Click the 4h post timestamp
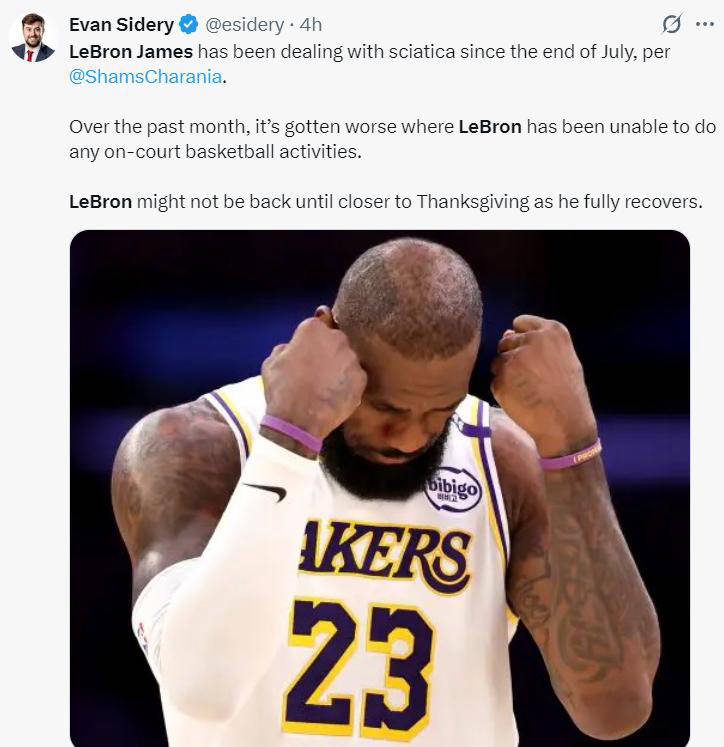Image resolution: width=724 pixels, height=747 pixels. (x=311, y=25)
